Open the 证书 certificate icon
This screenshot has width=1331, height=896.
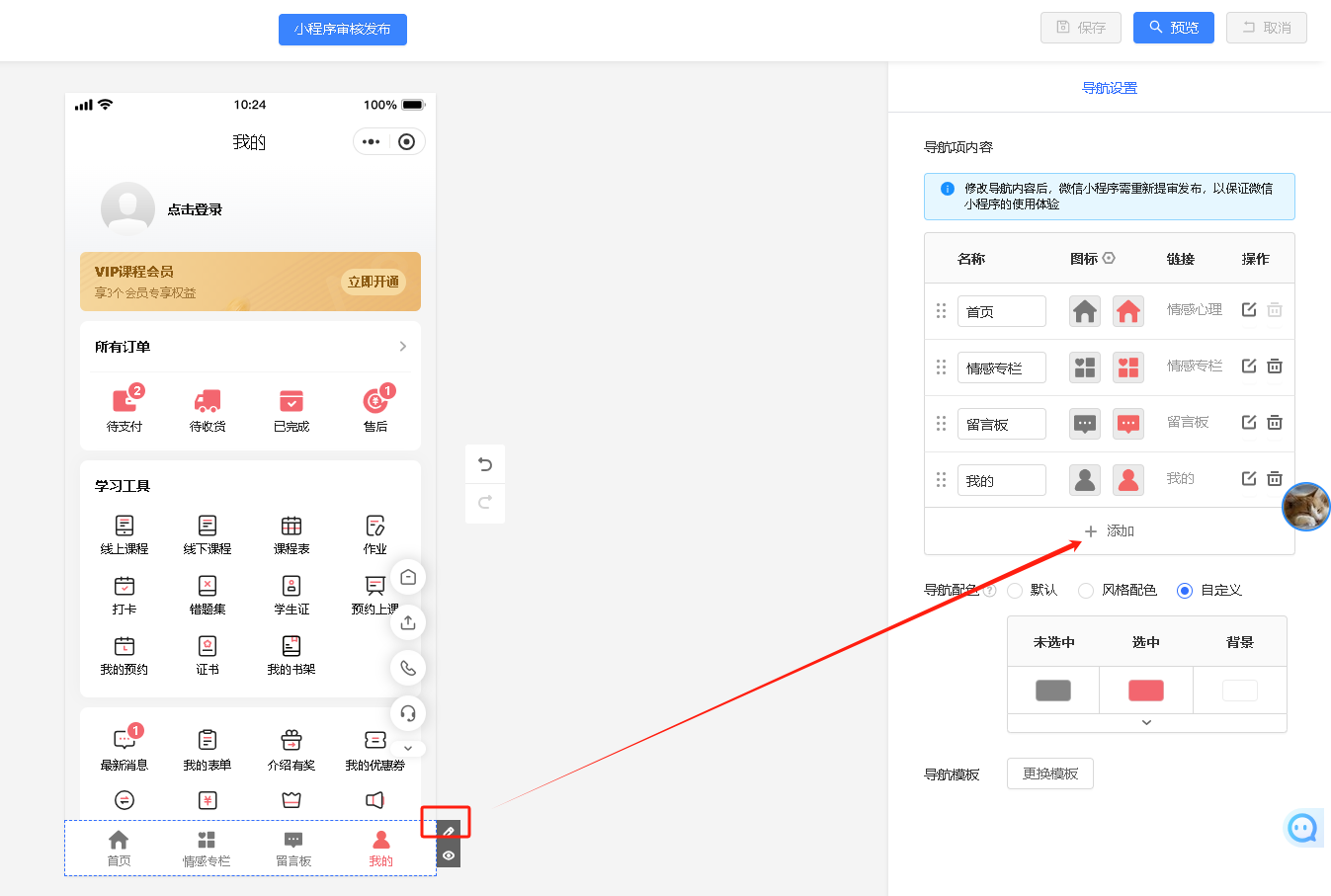[x=208, y=646]
